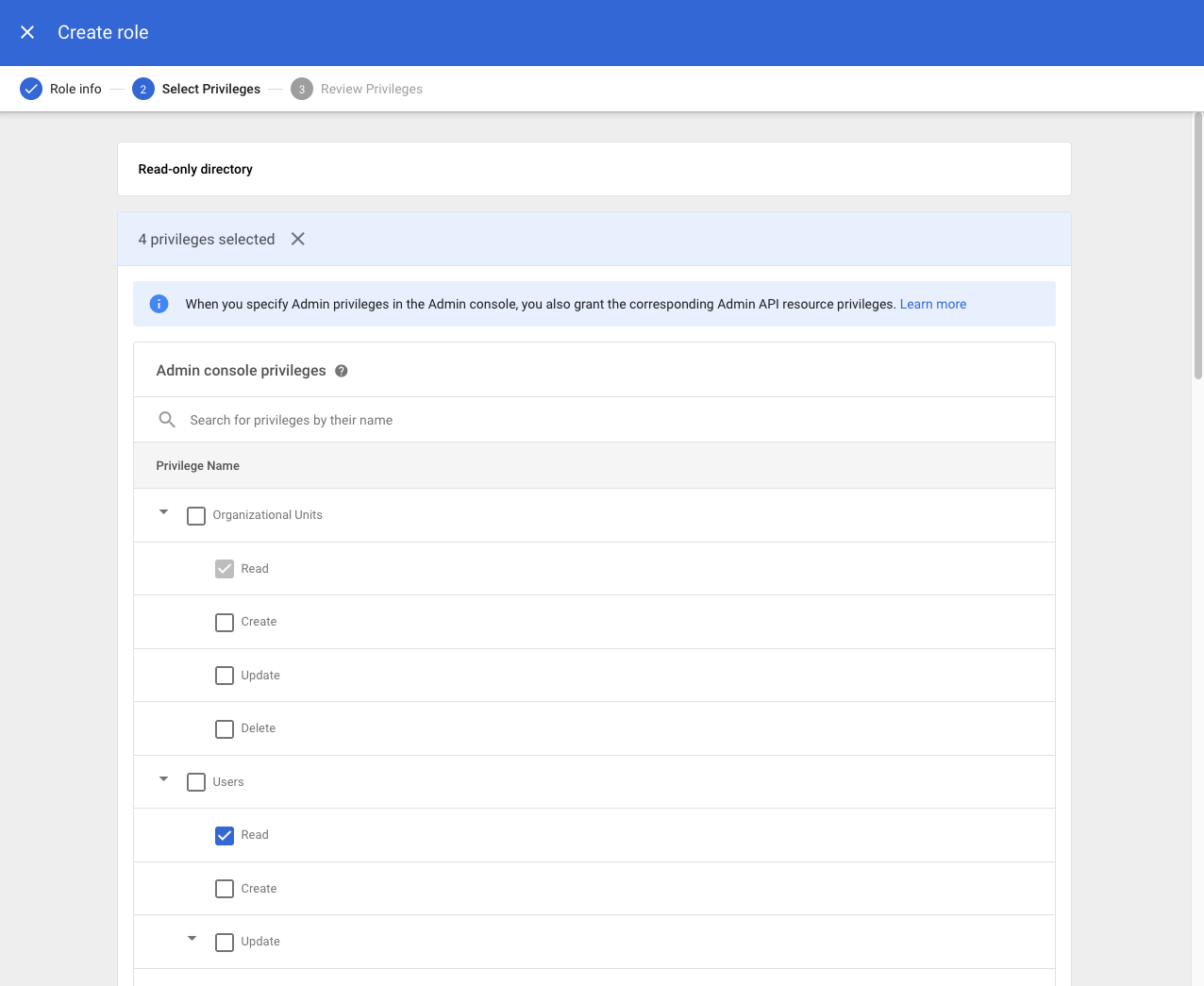This screenshot has height=986, width=1204.
Task: Click the blue info icon in banner
Action: coord(159,304)
